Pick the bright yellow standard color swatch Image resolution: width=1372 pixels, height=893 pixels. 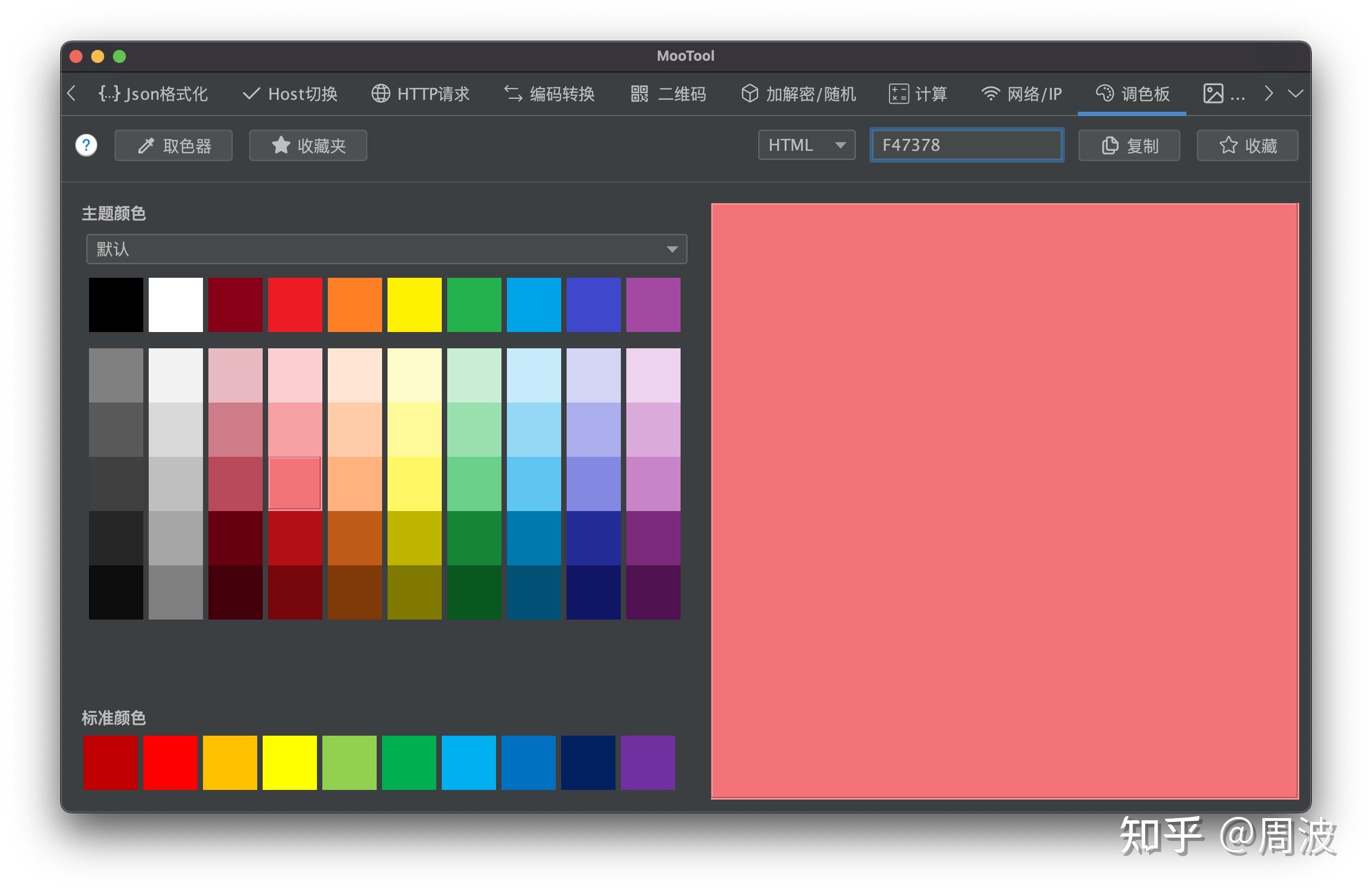[289, 762]
